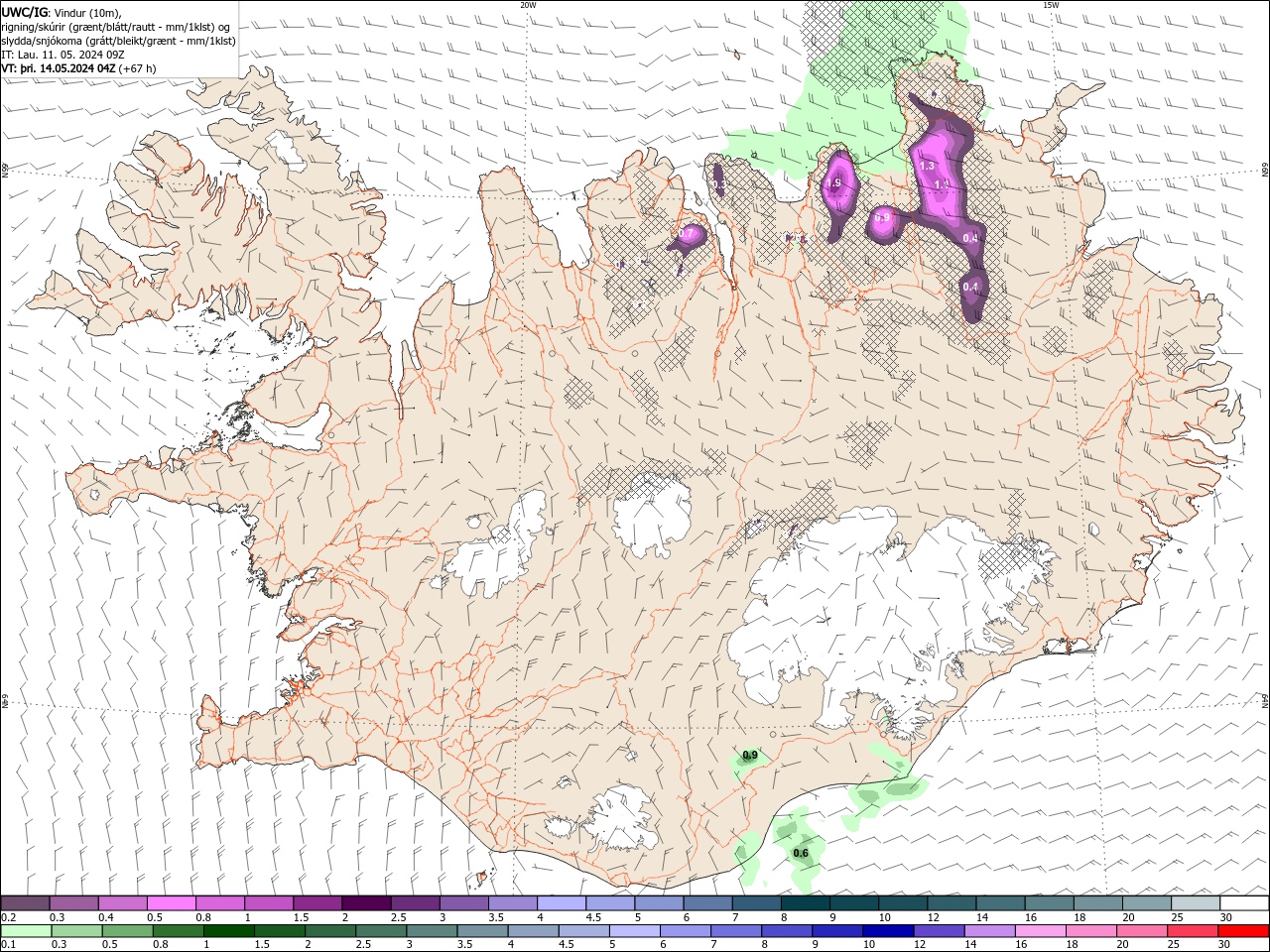Image resolution: width=1270 pixels, height=952 pixels.
Task: Pick the 1.5 purple swatch in upper legend
Action: (317, 903)
